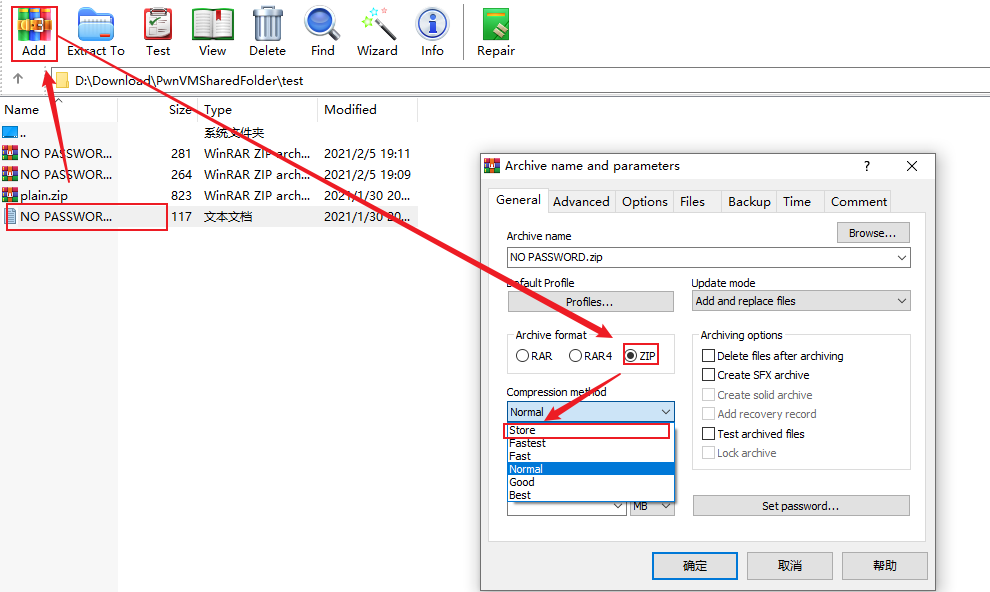The image size is (990, 592).
Task: Click the Set password button
Action: (800, 506)
